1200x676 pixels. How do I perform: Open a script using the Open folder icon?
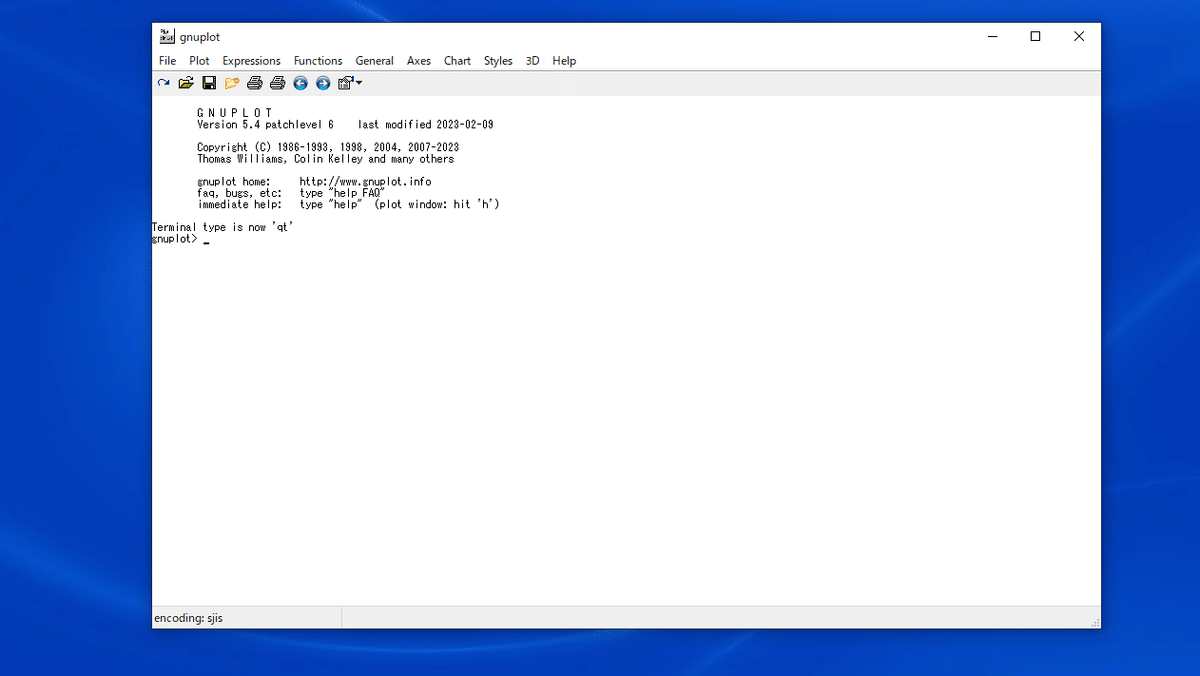pos(186,83)
